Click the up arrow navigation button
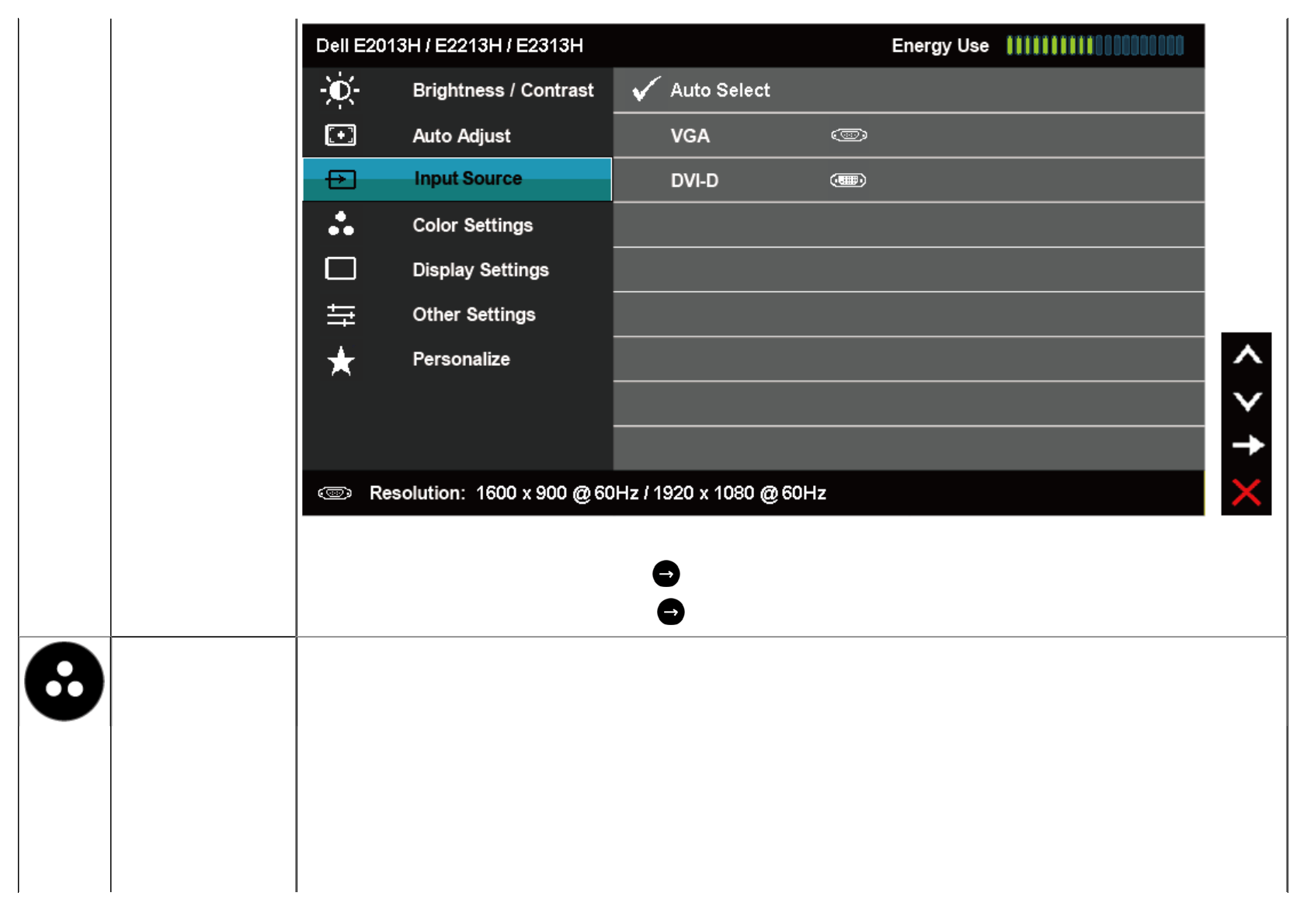The image size is (1307, 924). click(1247, 355)
